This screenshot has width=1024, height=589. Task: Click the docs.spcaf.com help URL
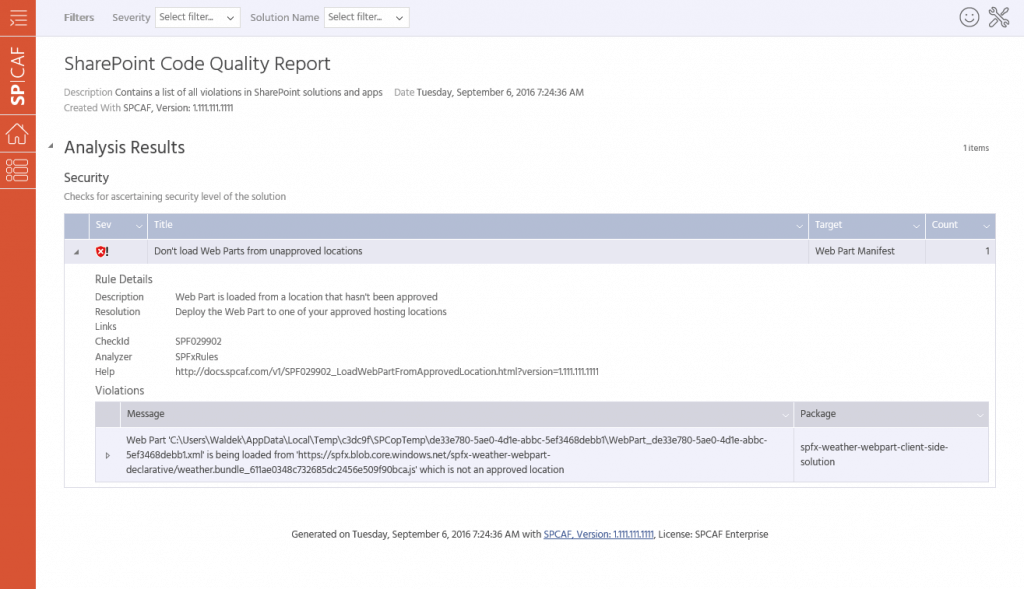click(x=387, y=372)
